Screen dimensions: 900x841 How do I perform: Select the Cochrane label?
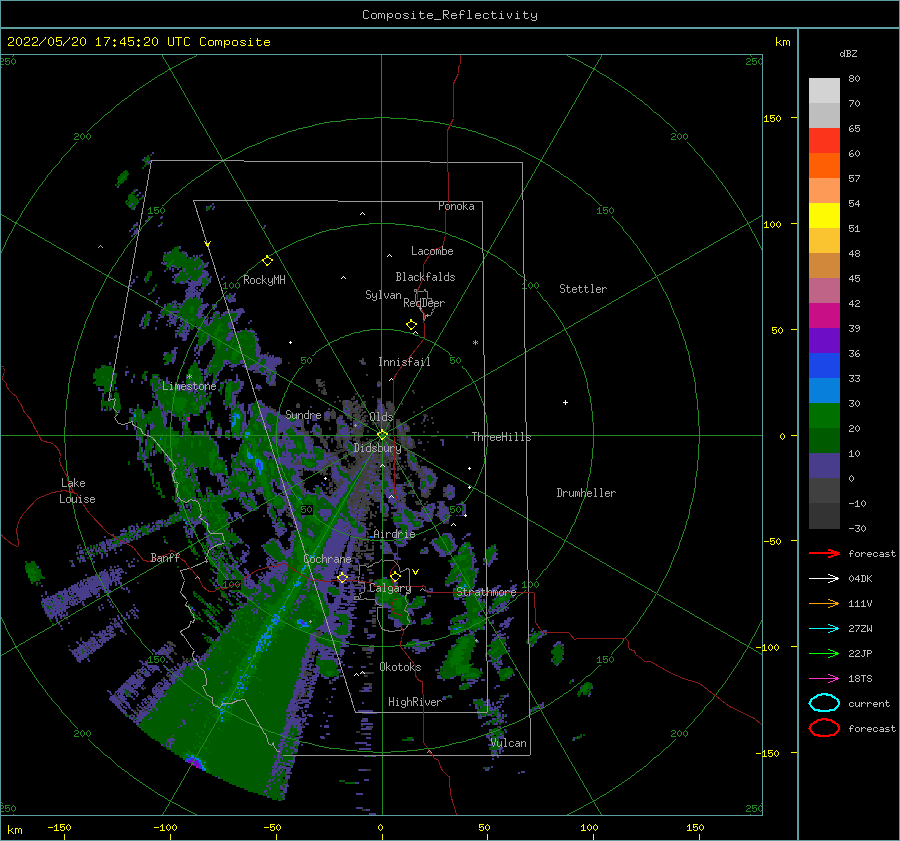click(327, 559)
